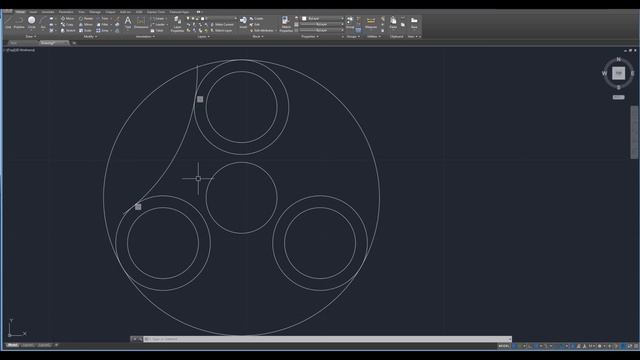Click the viewport controls label text
This screenshot has height=360, width=640.
[20, 50]
